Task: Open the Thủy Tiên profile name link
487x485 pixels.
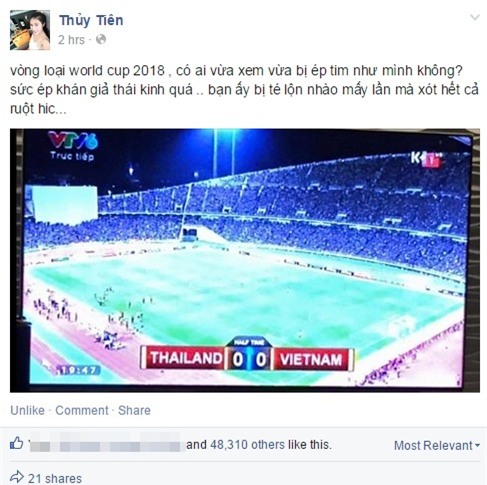Action: tap(91, 20)
